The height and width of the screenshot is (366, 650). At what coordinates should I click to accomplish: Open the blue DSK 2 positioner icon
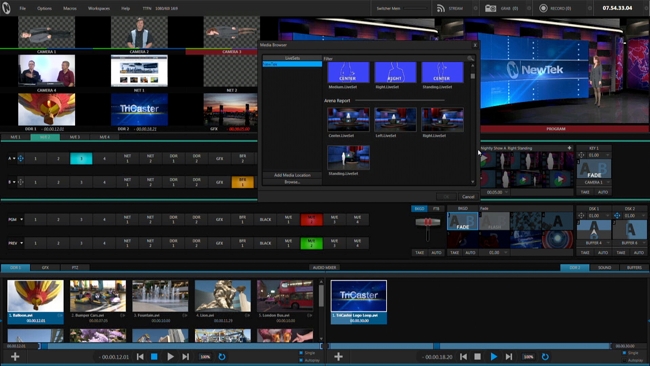(617, 216)
